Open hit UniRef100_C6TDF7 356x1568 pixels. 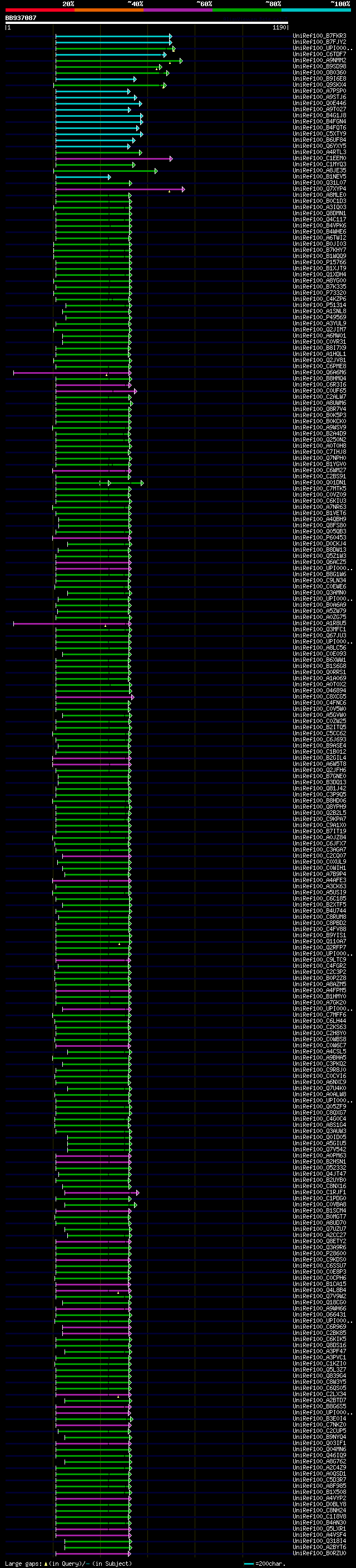[319, 54]
